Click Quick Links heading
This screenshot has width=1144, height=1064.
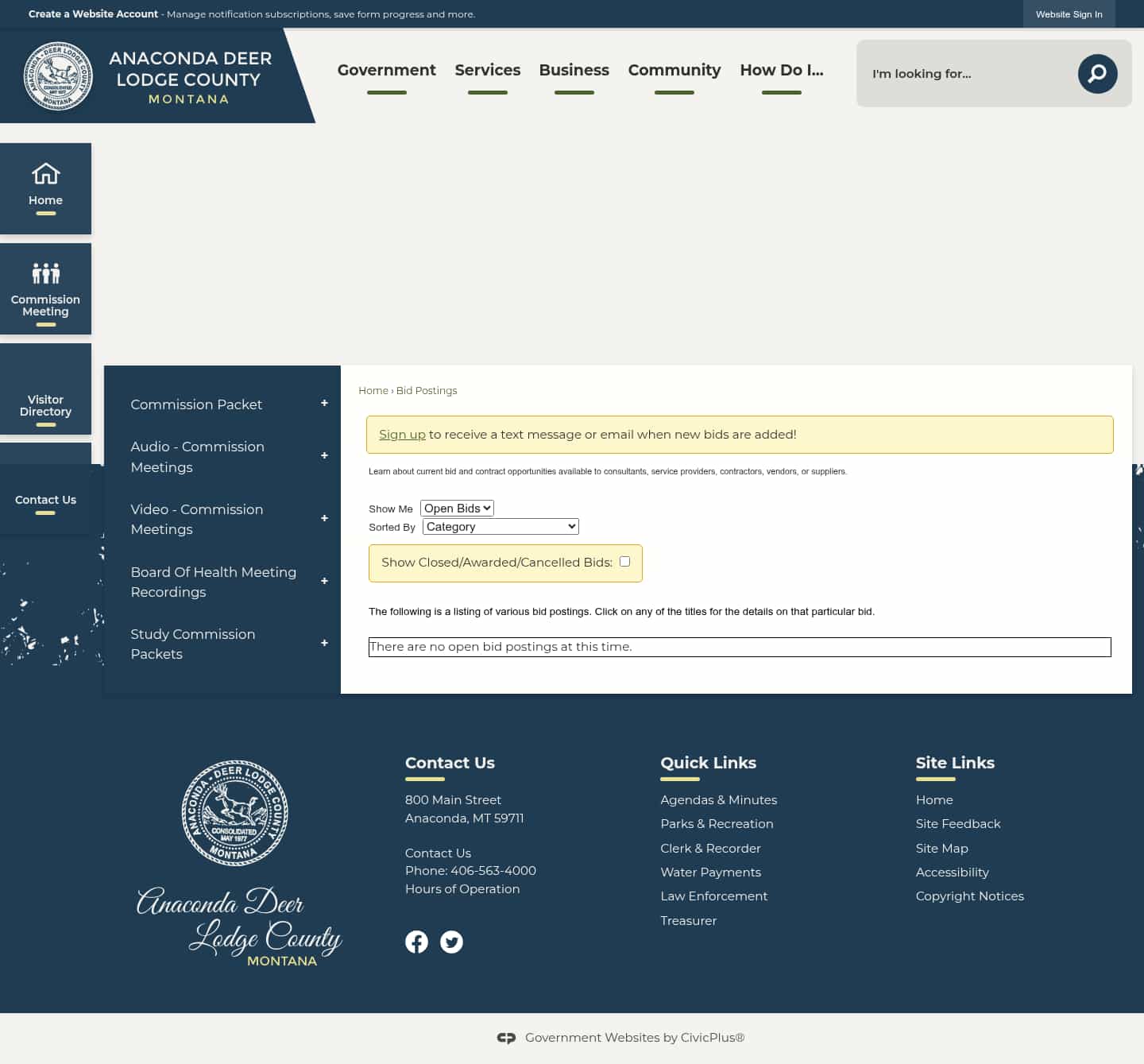(x=708, y=763)
